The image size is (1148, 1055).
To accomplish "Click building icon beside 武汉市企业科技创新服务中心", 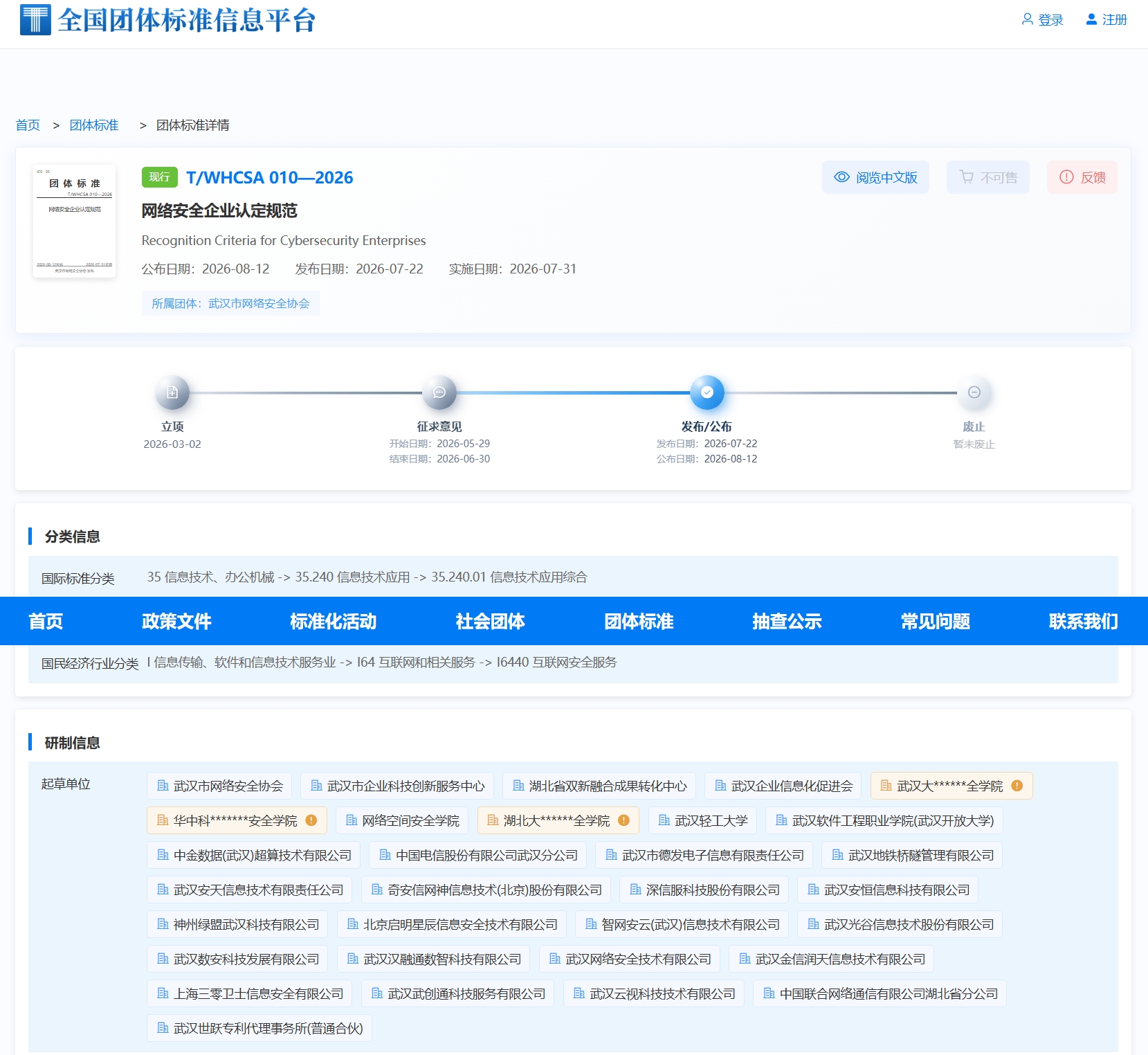I will click(x=317, y=786).
